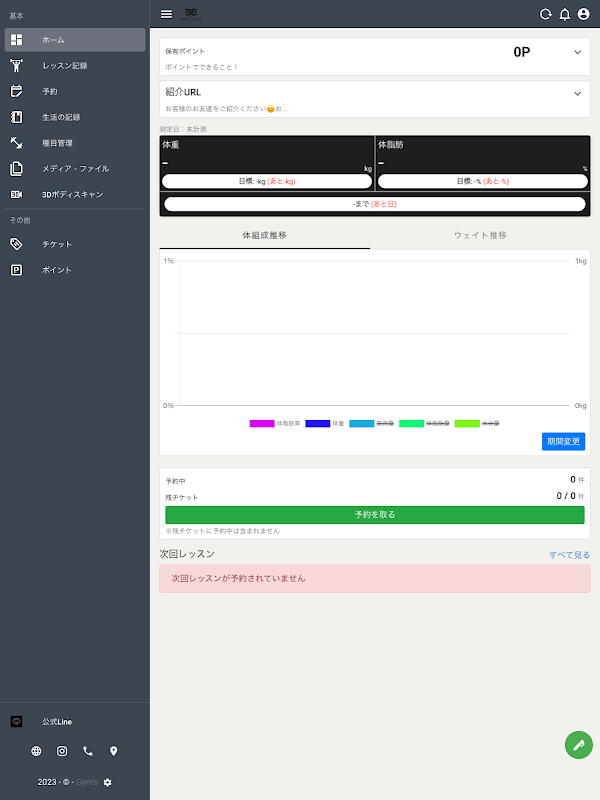Open the user account icon

coord(584,14)
